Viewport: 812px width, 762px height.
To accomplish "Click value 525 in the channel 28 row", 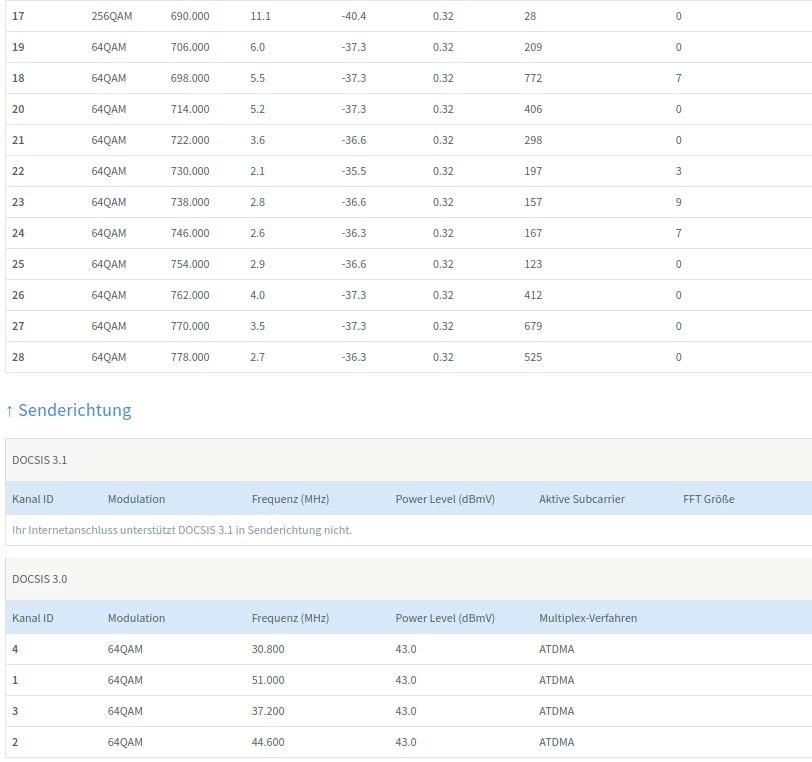I will coord(533,358).
